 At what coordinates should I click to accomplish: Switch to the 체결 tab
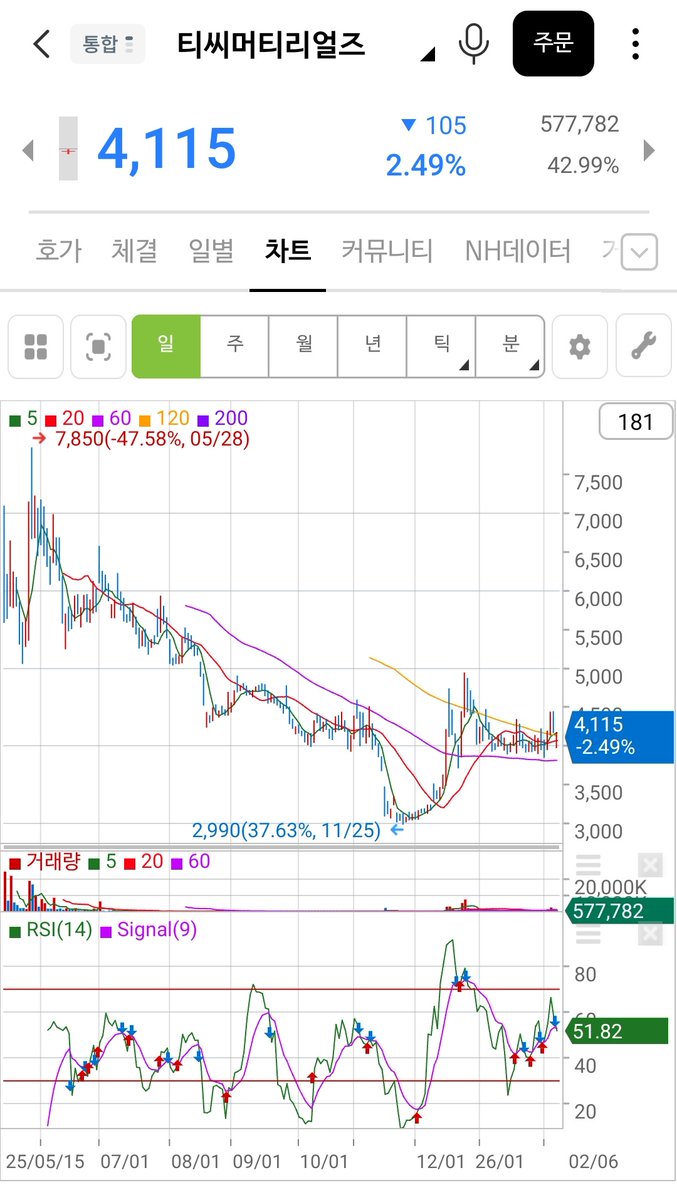[x=135, y=250]
